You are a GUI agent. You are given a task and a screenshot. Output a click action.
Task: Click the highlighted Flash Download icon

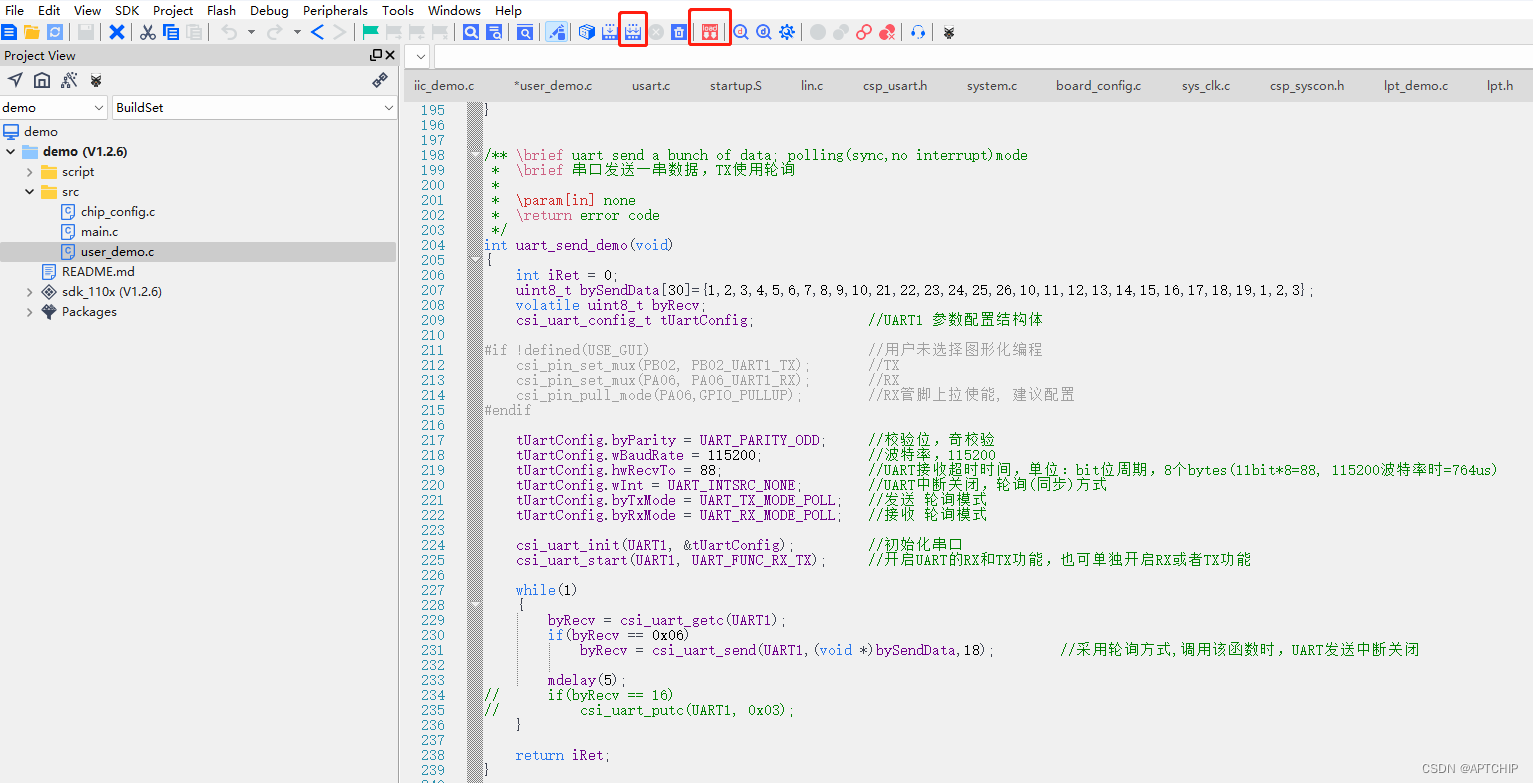633,31
